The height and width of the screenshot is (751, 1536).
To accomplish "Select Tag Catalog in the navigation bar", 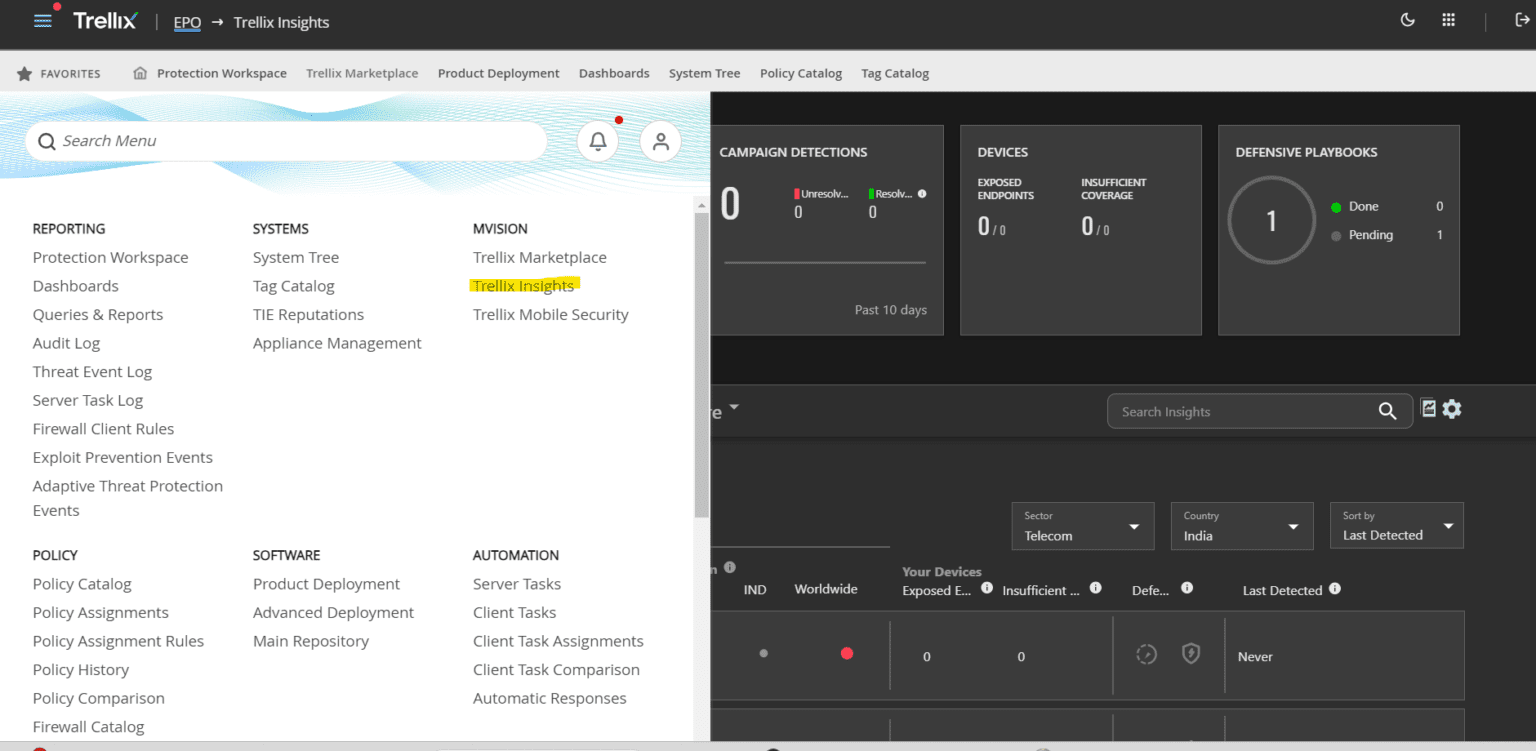I will click(x=895, y=72).
